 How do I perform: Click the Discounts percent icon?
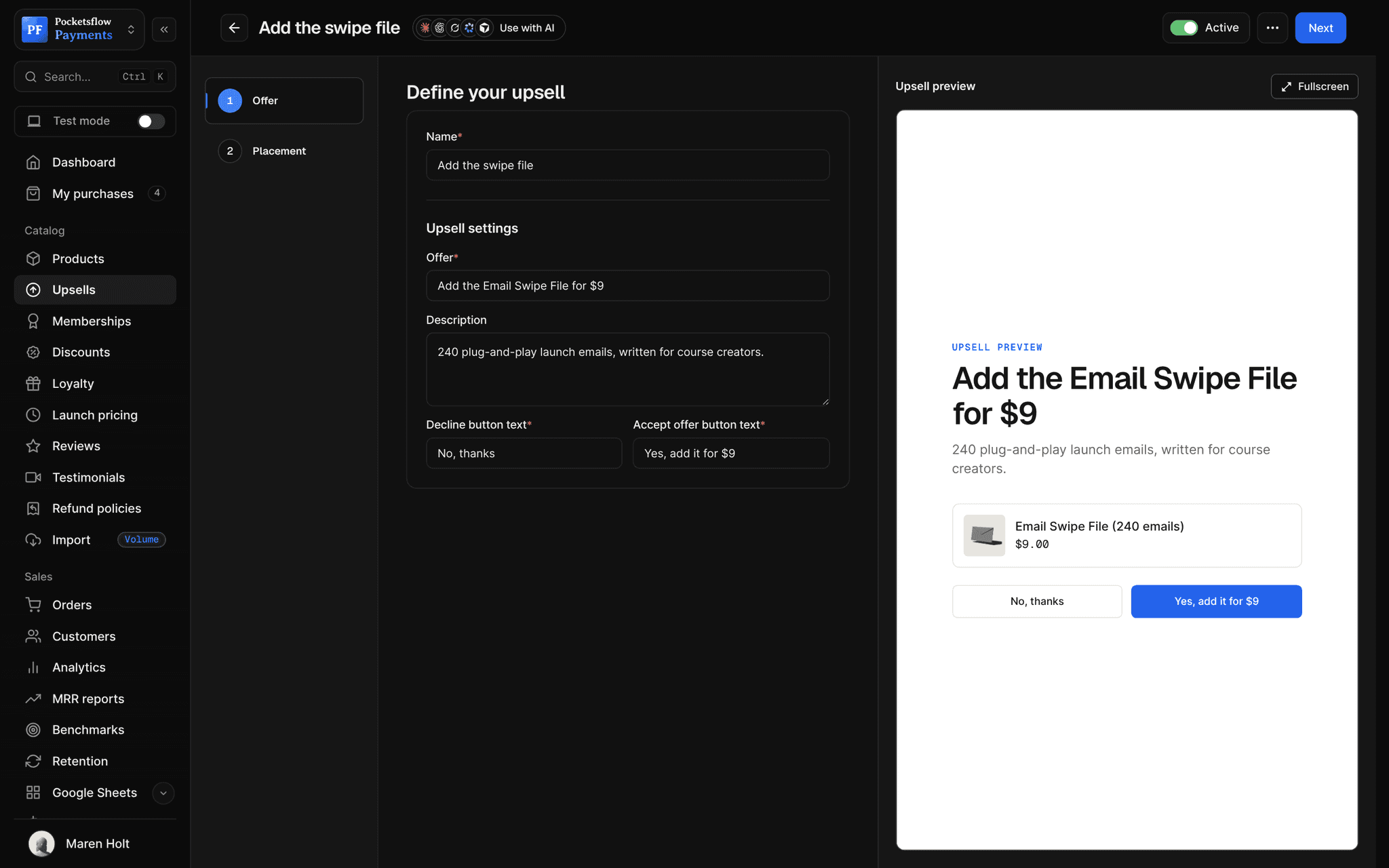pyautogui.click(x=33, y=352)
